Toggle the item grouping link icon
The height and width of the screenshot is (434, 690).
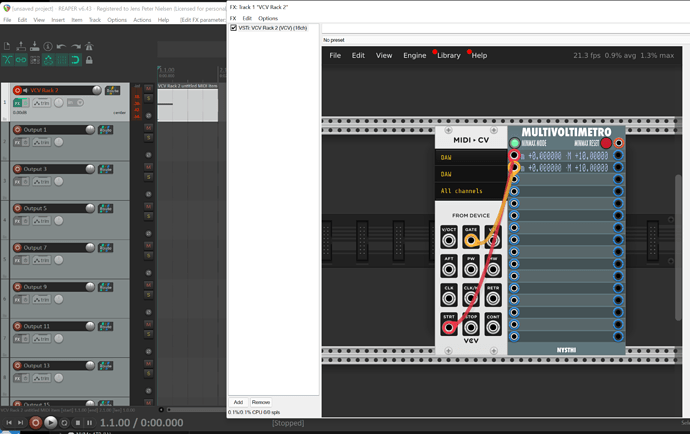coord(21,60)
